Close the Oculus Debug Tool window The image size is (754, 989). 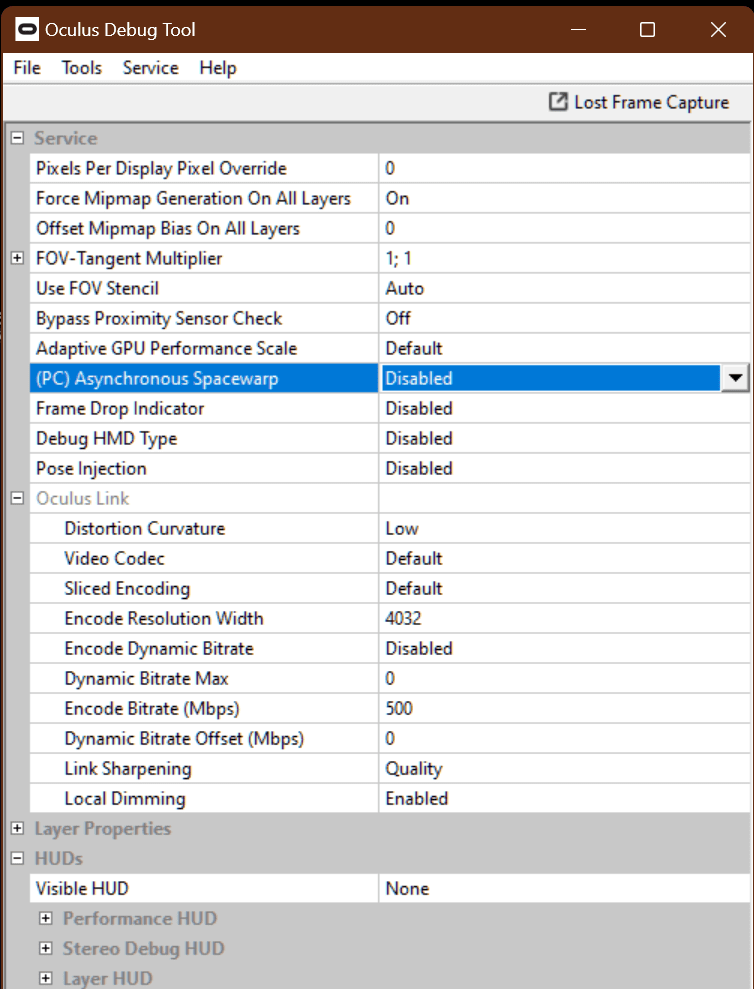718,30
